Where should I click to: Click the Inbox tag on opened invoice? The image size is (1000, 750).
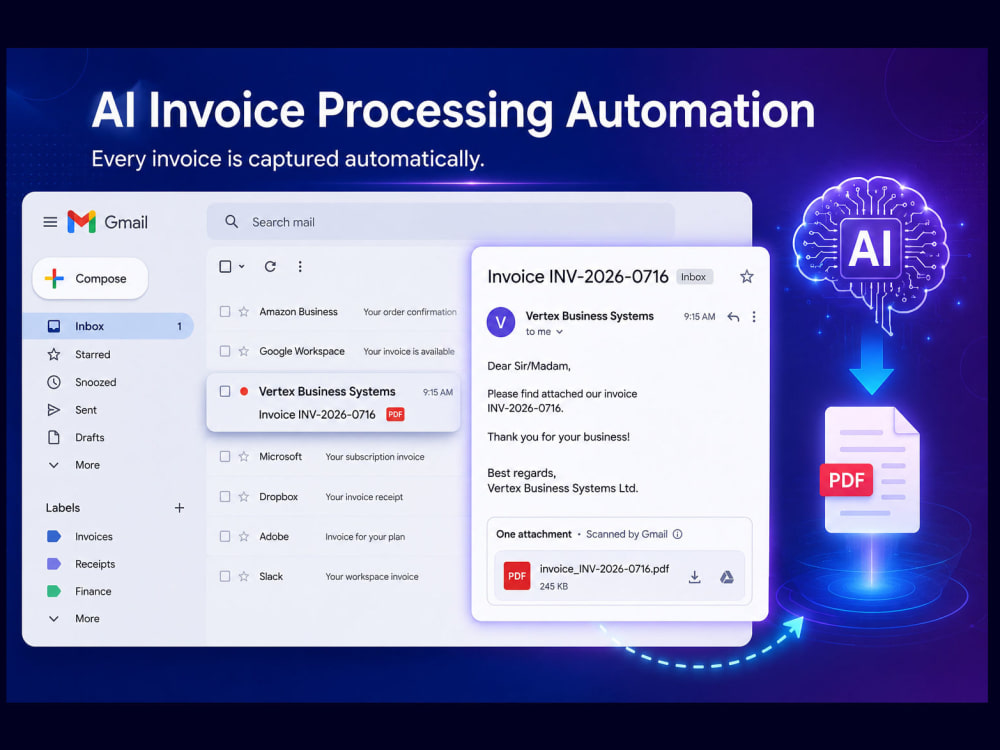tap(693, 277)
